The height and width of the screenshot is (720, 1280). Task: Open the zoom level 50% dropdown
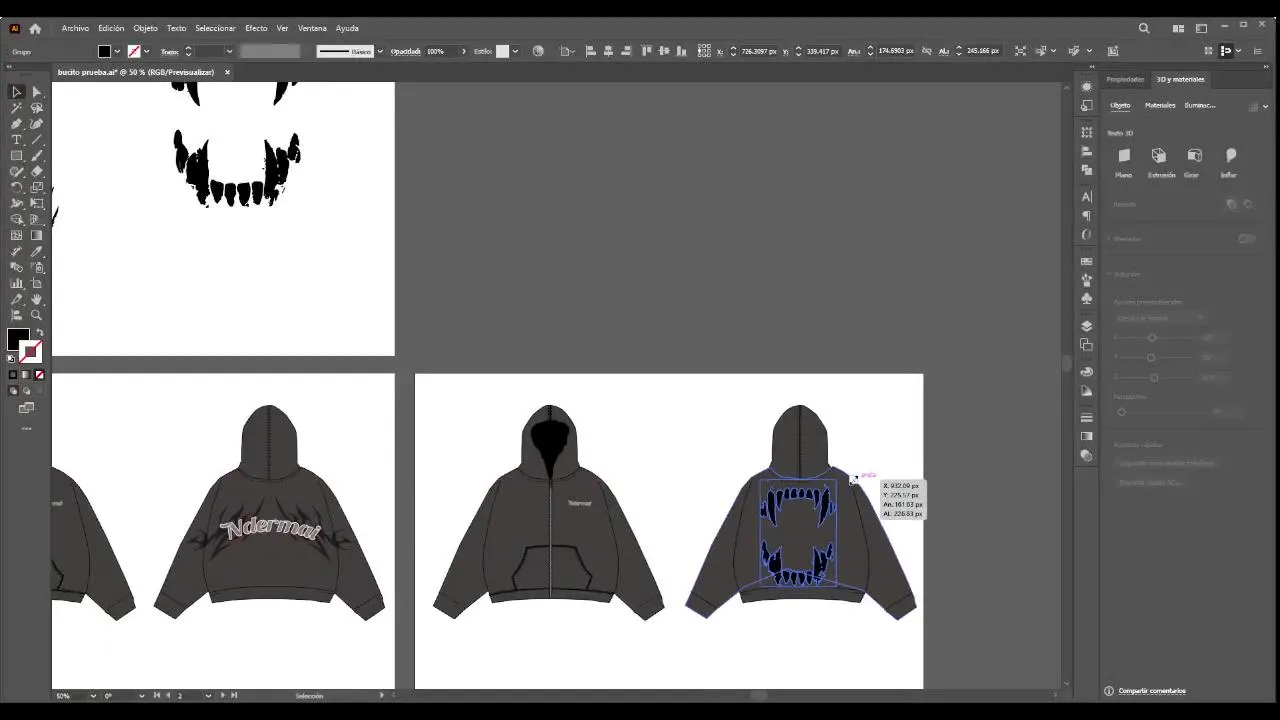click(x=93, y=695)
